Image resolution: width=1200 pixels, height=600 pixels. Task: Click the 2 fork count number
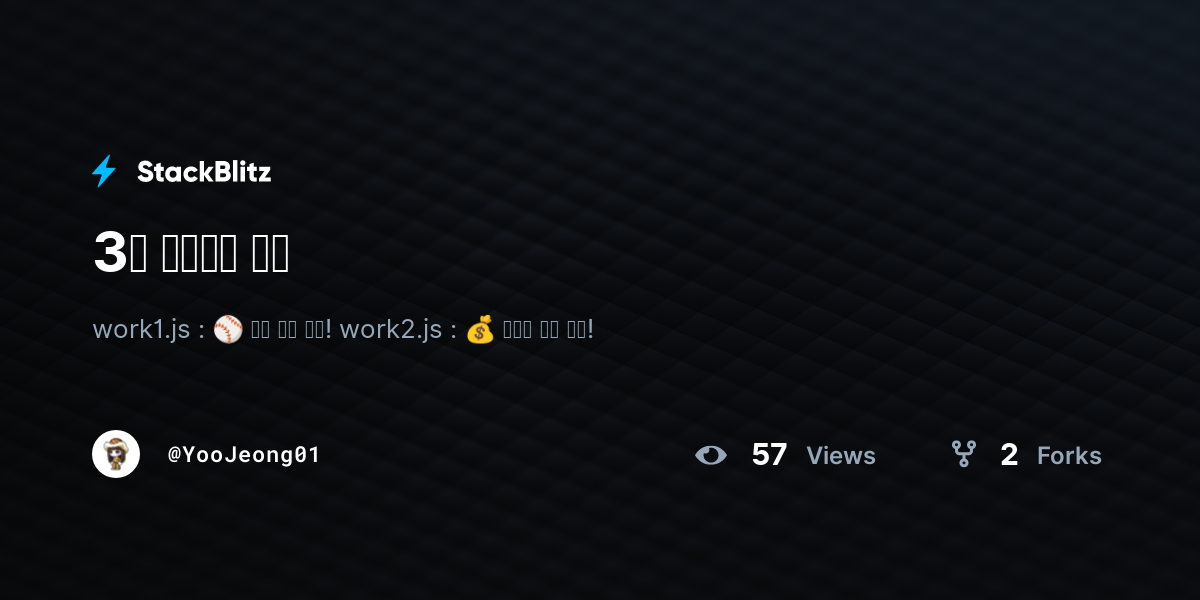coord(1009,455)
